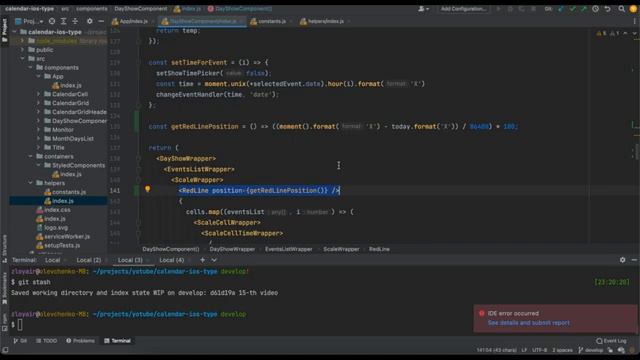Open the Problems tool window button
Viewport: 640px width, 360px height.
(x=80, y=340)
